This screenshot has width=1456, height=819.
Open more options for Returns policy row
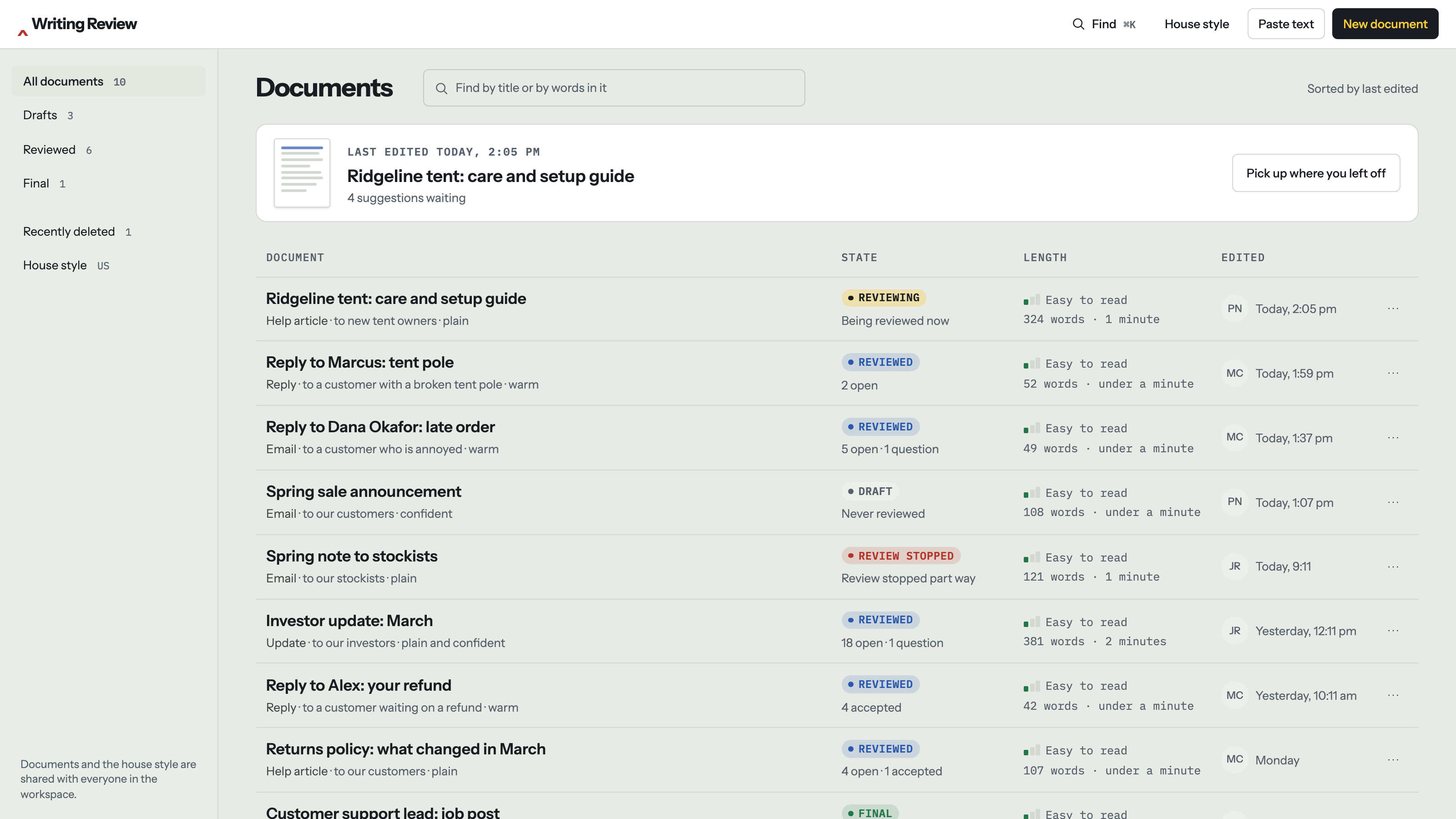click(1393, 760)
